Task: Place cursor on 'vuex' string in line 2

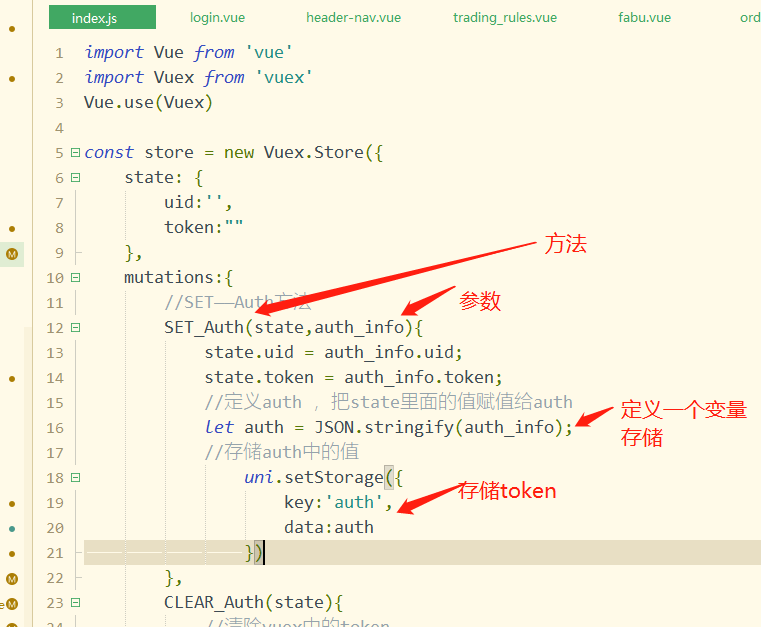Action: click(284, 78)
